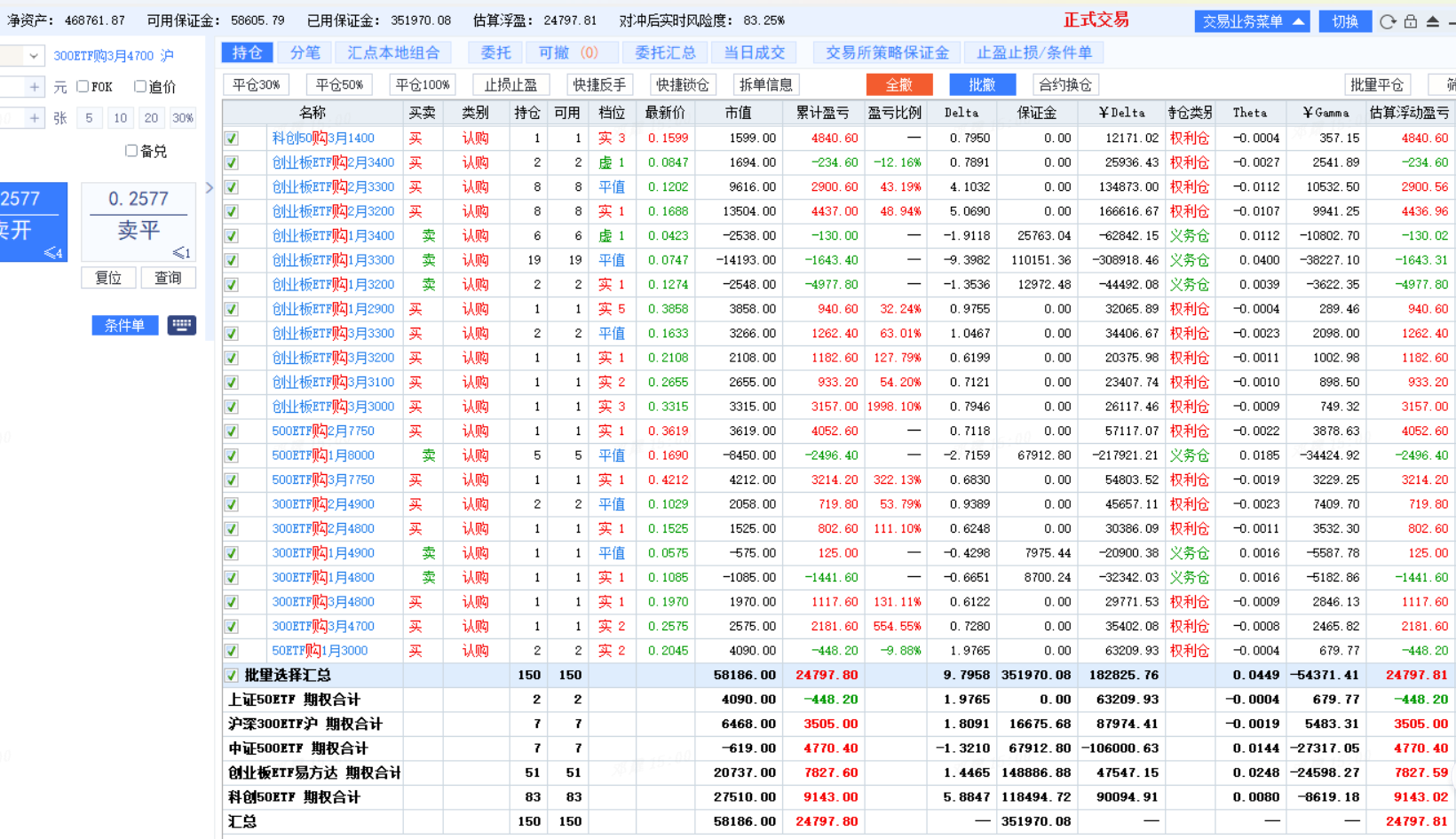
Task: Sort by the 最新价 column header
Action: tap(664, 113)
